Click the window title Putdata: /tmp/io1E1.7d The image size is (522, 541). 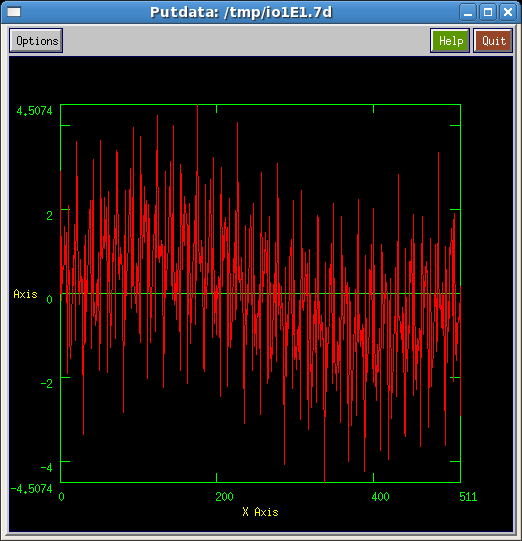[241, 12]
